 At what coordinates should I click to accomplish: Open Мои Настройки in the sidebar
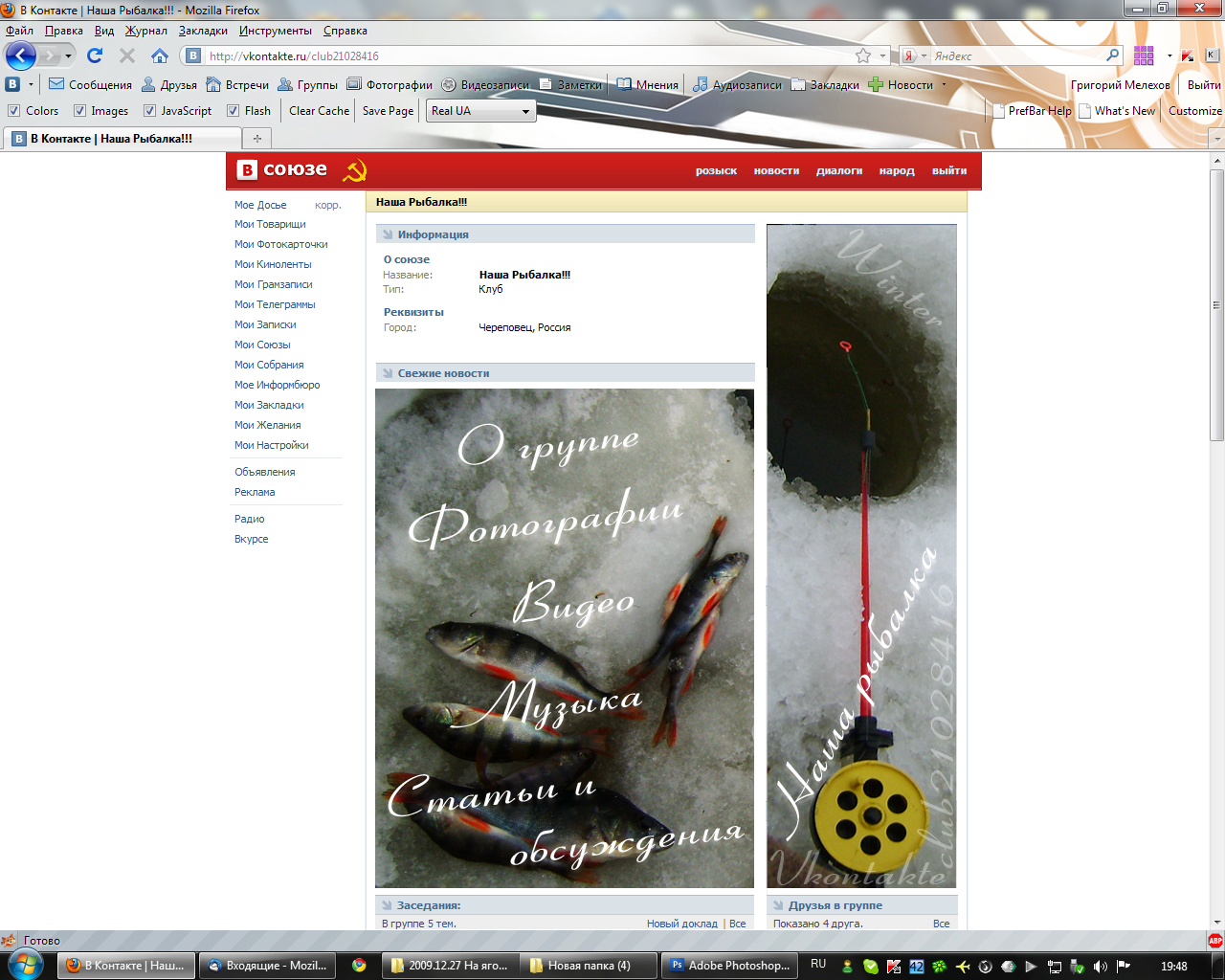(x=272, y=445)
